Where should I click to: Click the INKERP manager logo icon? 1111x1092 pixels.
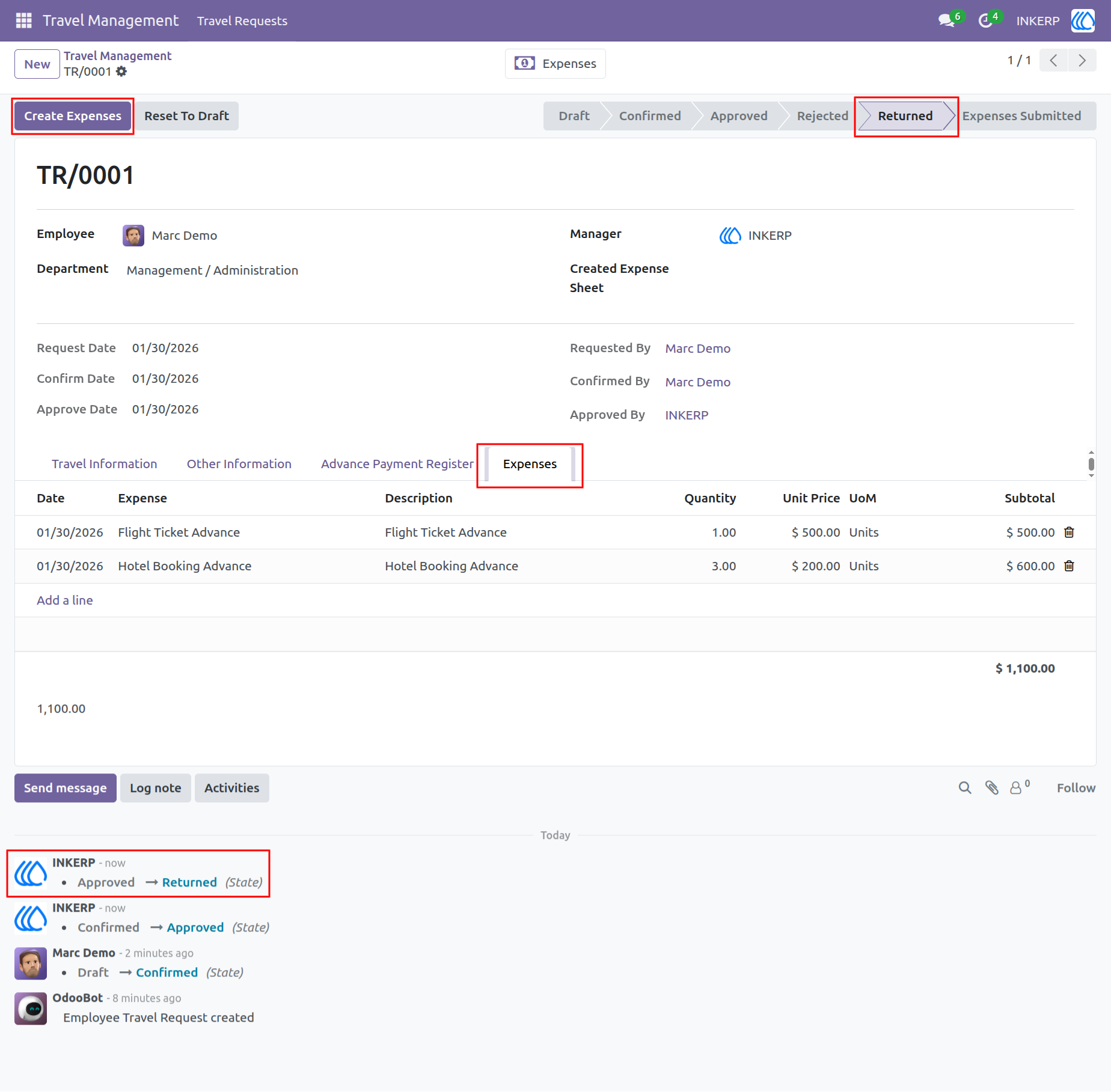(x=730, y=235)
